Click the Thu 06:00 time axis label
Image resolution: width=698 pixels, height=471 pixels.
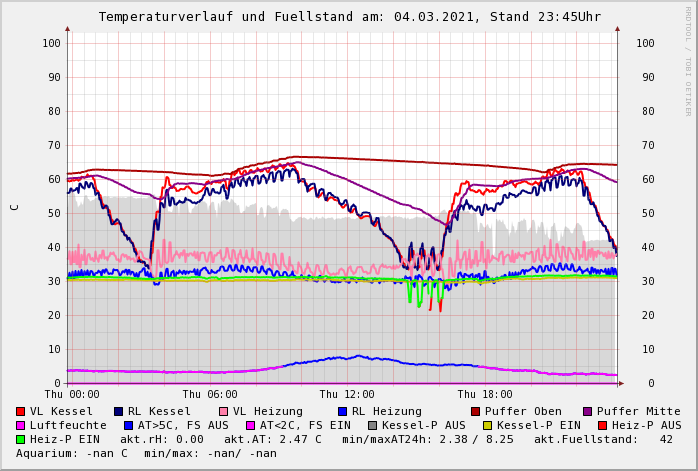point(210,395)
